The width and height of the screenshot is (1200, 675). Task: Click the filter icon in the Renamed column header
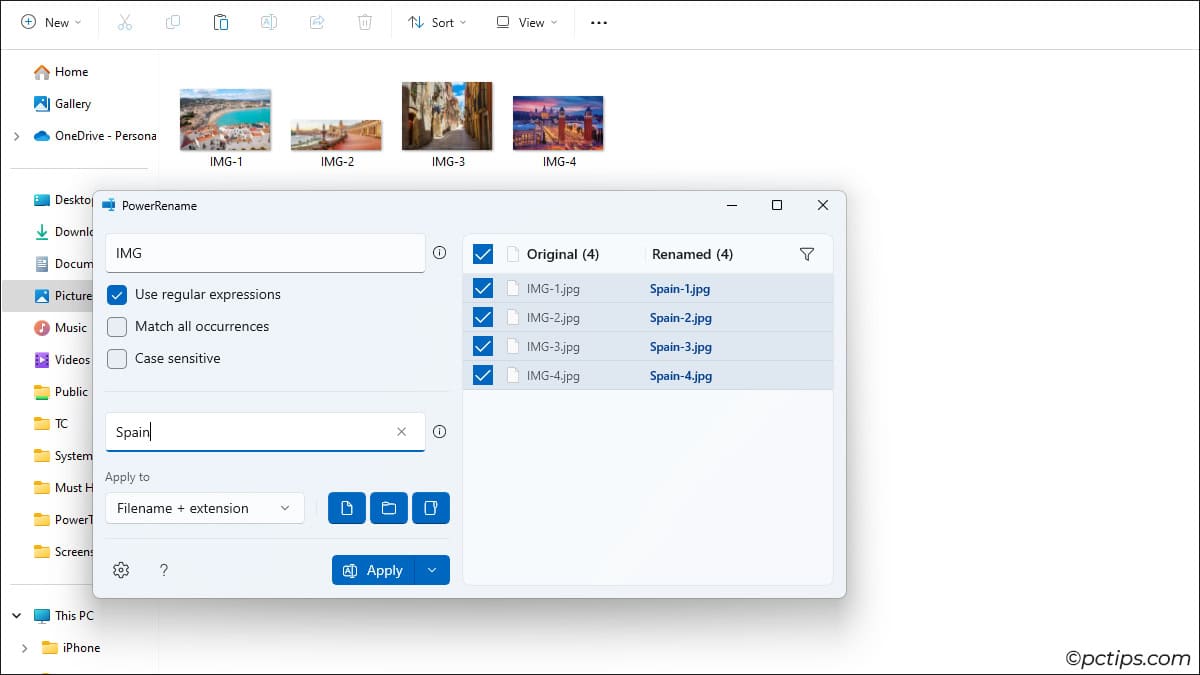click(807, 254)
